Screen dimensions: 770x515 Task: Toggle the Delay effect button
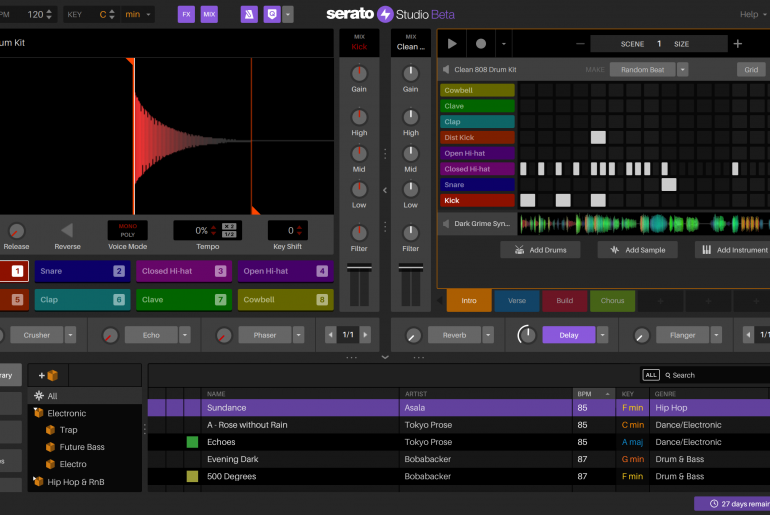click(x=569, y=335)
